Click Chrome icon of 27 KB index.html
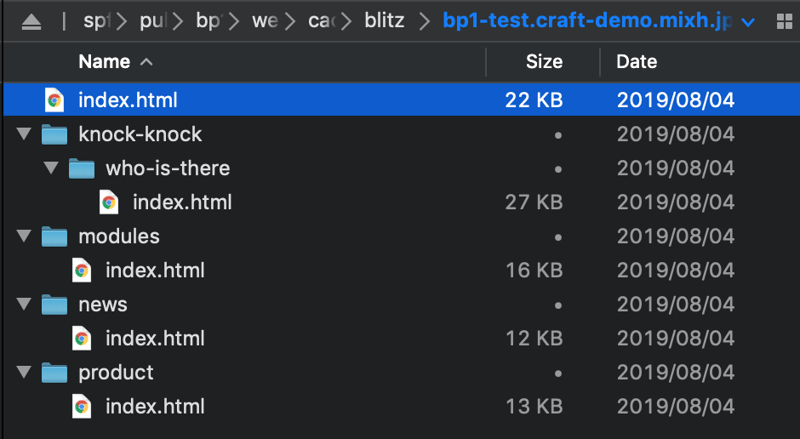 pyautogui.click(x=109, y=202)
